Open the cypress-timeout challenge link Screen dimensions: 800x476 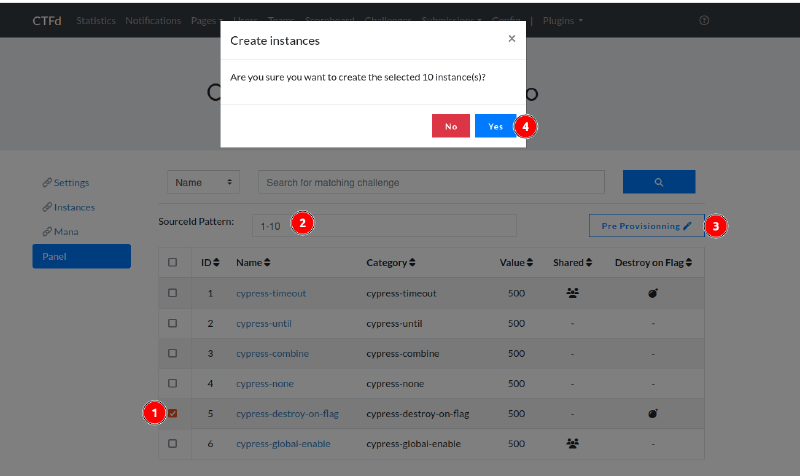(x=271, y=293)
